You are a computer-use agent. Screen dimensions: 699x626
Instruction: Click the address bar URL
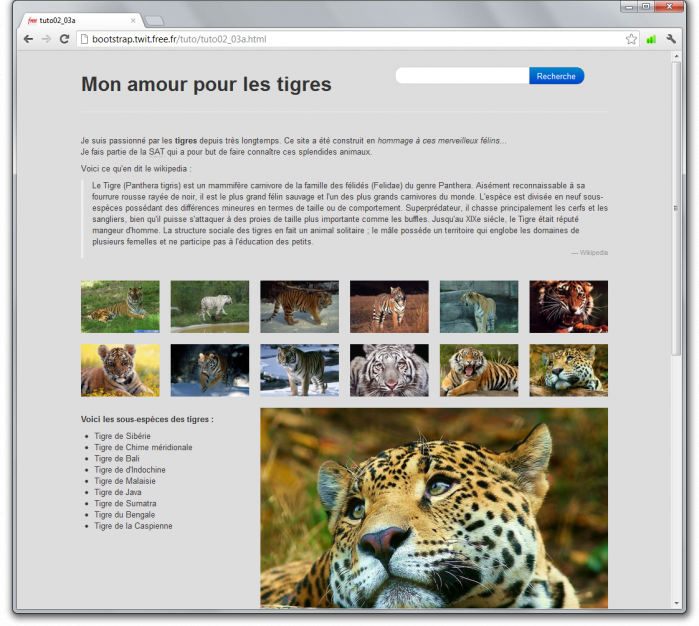pos(179,39)
